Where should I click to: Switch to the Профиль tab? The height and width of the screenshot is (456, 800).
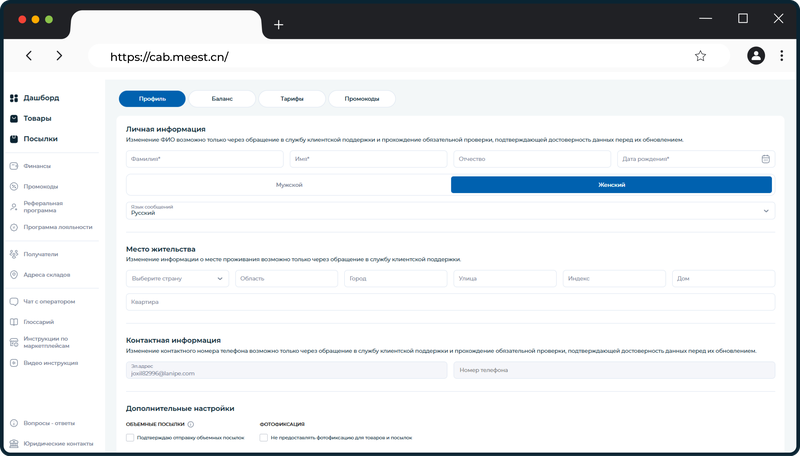[x=152, y=99]
